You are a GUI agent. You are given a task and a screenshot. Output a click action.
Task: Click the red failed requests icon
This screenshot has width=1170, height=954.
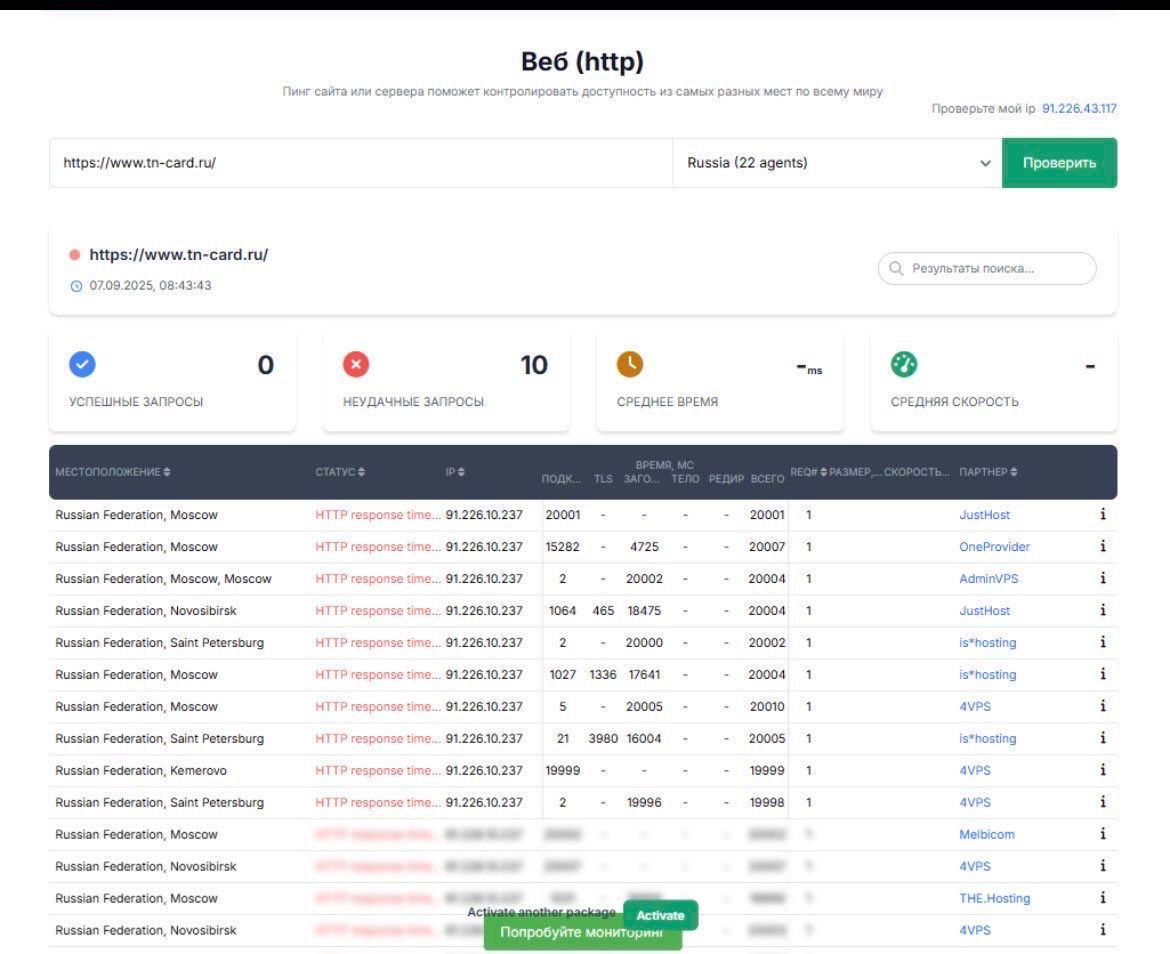(x=356, y=365)
